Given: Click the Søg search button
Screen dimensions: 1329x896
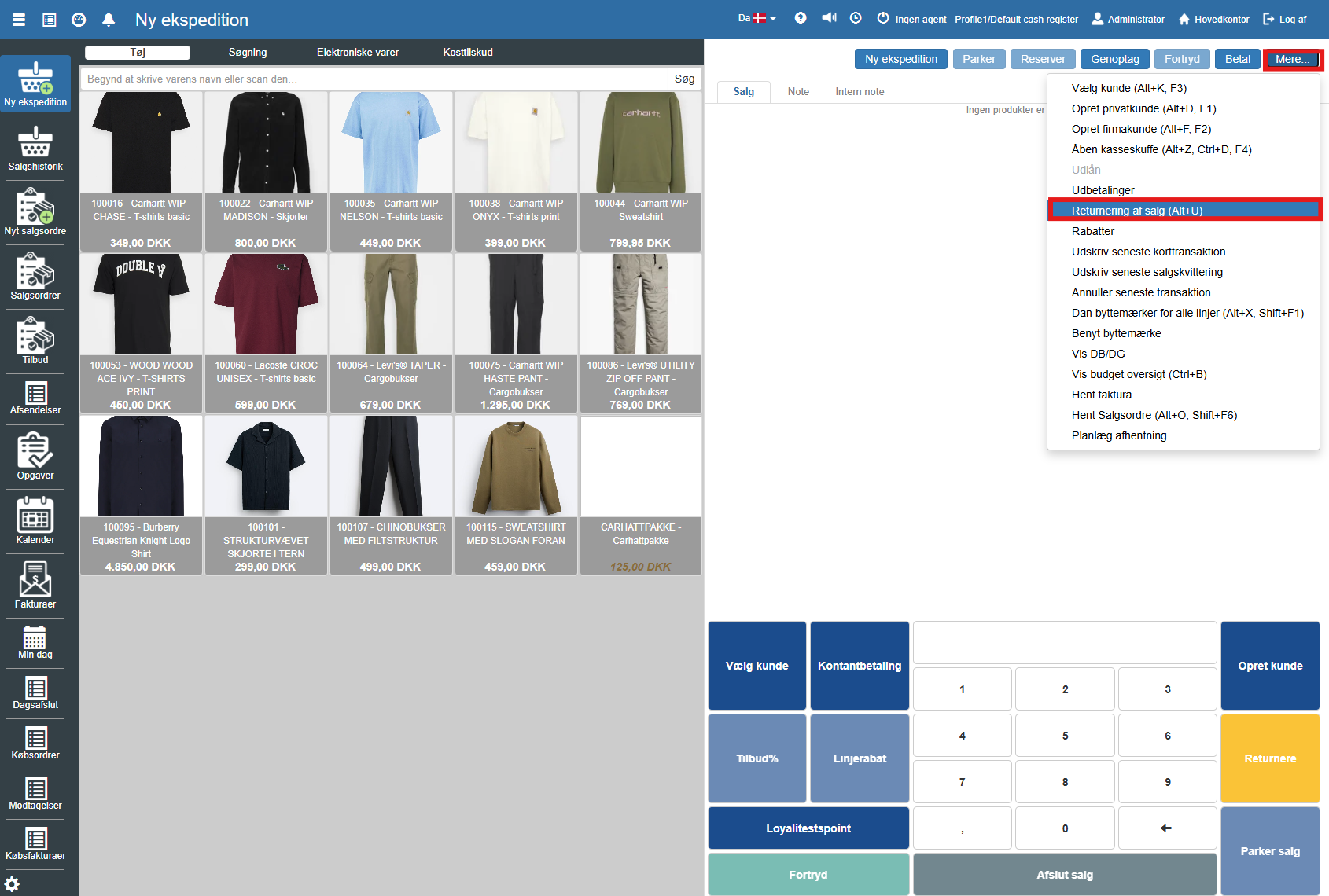Looking at the screenshot, I should 684,79.
